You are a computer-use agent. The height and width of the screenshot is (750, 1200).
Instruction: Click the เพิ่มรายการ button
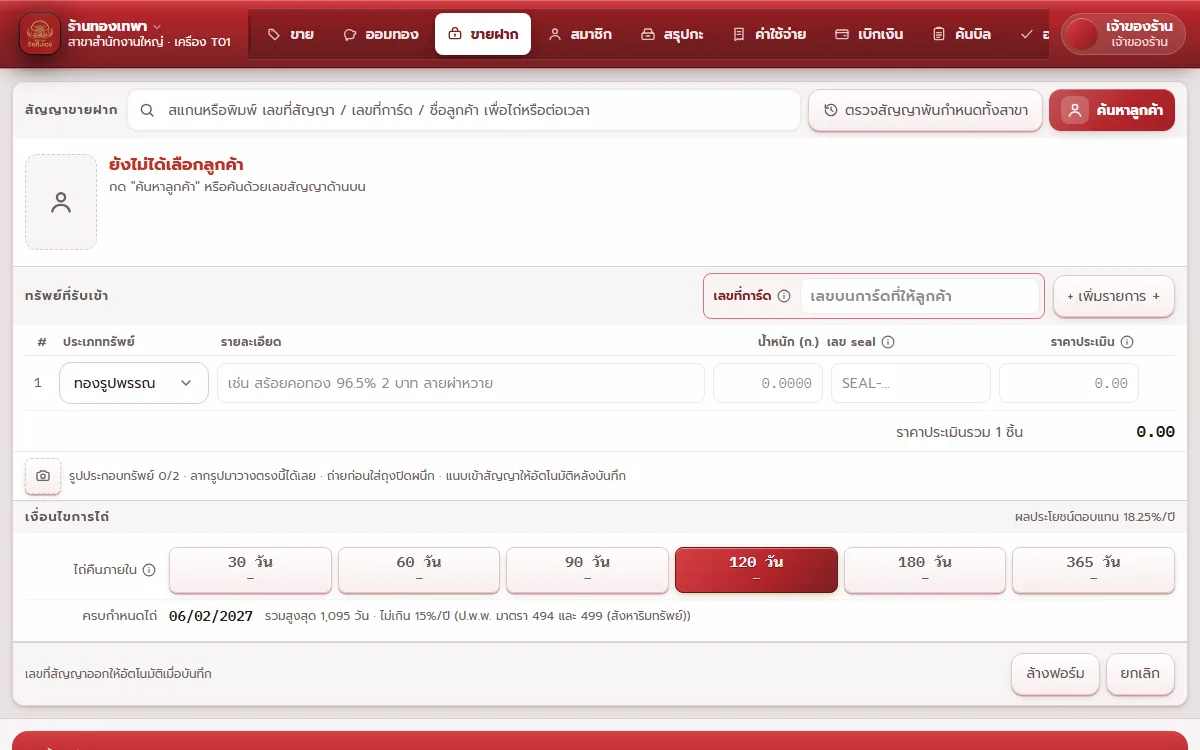click(x=1114, y=296)
